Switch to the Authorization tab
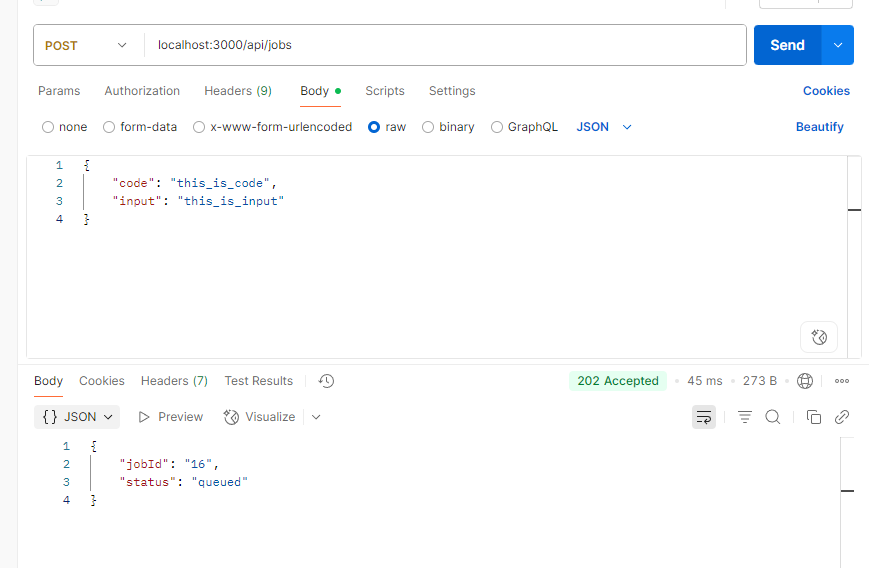Viewport: 869px width, 568px height. (x=142, y=91)
